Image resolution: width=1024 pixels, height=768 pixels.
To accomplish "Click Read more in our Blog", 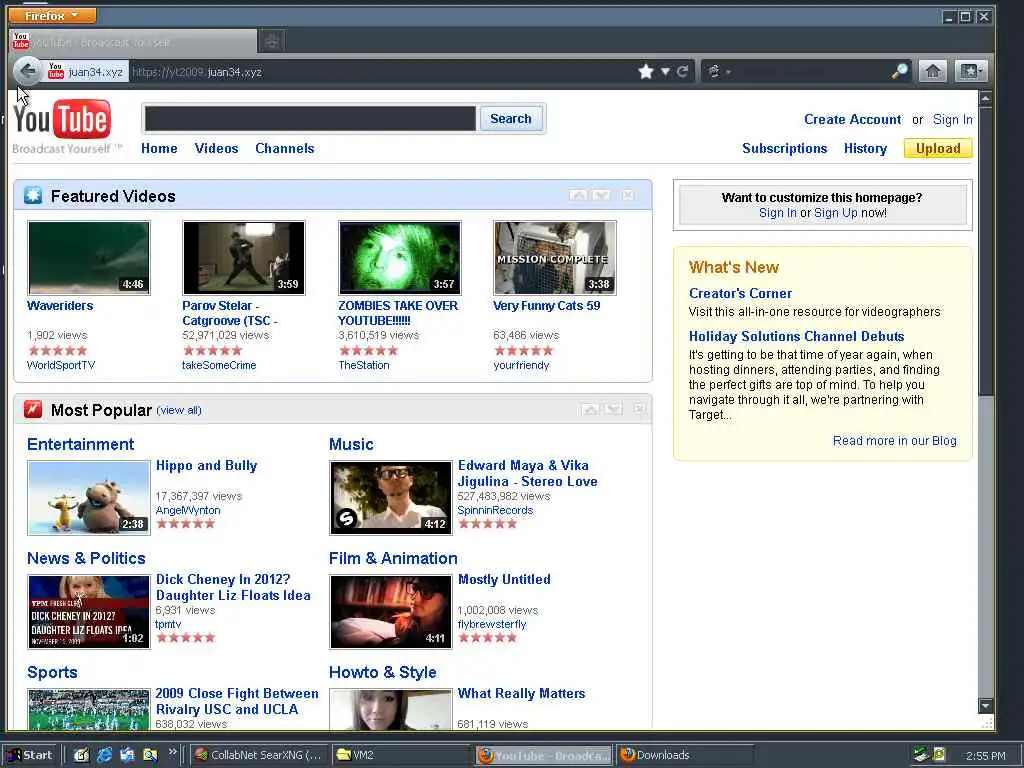I will coord(894,441).
